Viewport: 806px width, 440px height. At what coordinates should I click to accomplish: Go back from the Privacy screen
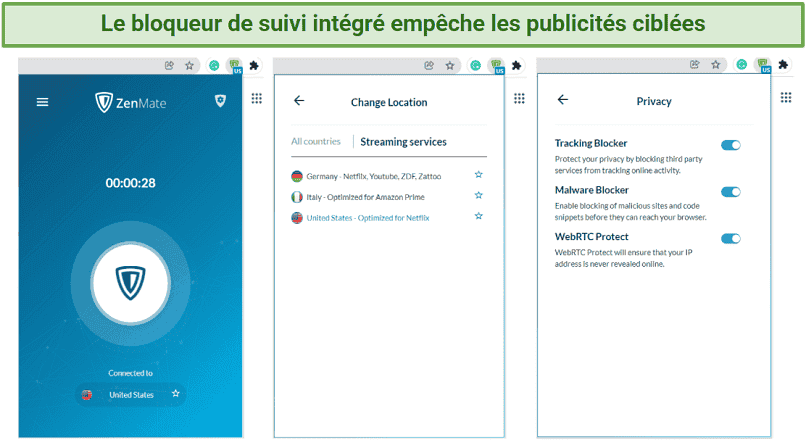click(x=563, y=100)
